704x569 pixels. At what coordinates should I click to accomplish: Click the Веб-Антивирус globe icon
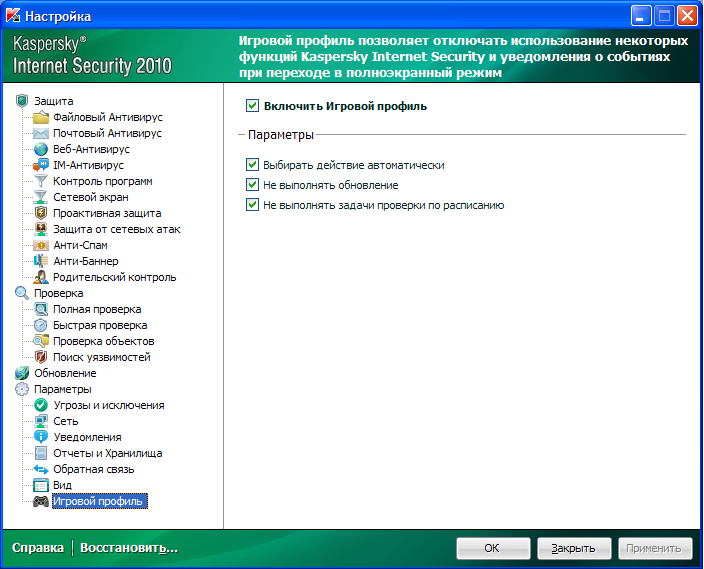pos(41,149)
